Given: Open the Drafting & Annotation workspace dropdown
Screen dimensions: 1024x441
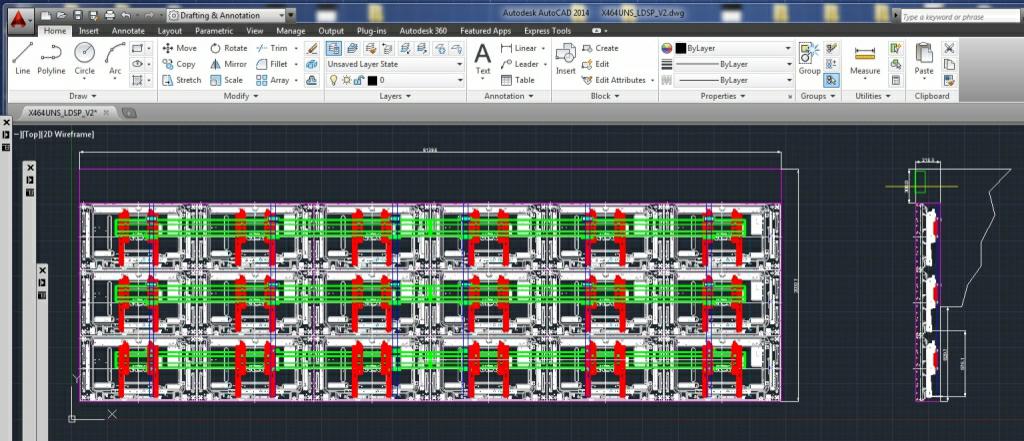Looking at the screenshot, I should [x=231, y=15].
